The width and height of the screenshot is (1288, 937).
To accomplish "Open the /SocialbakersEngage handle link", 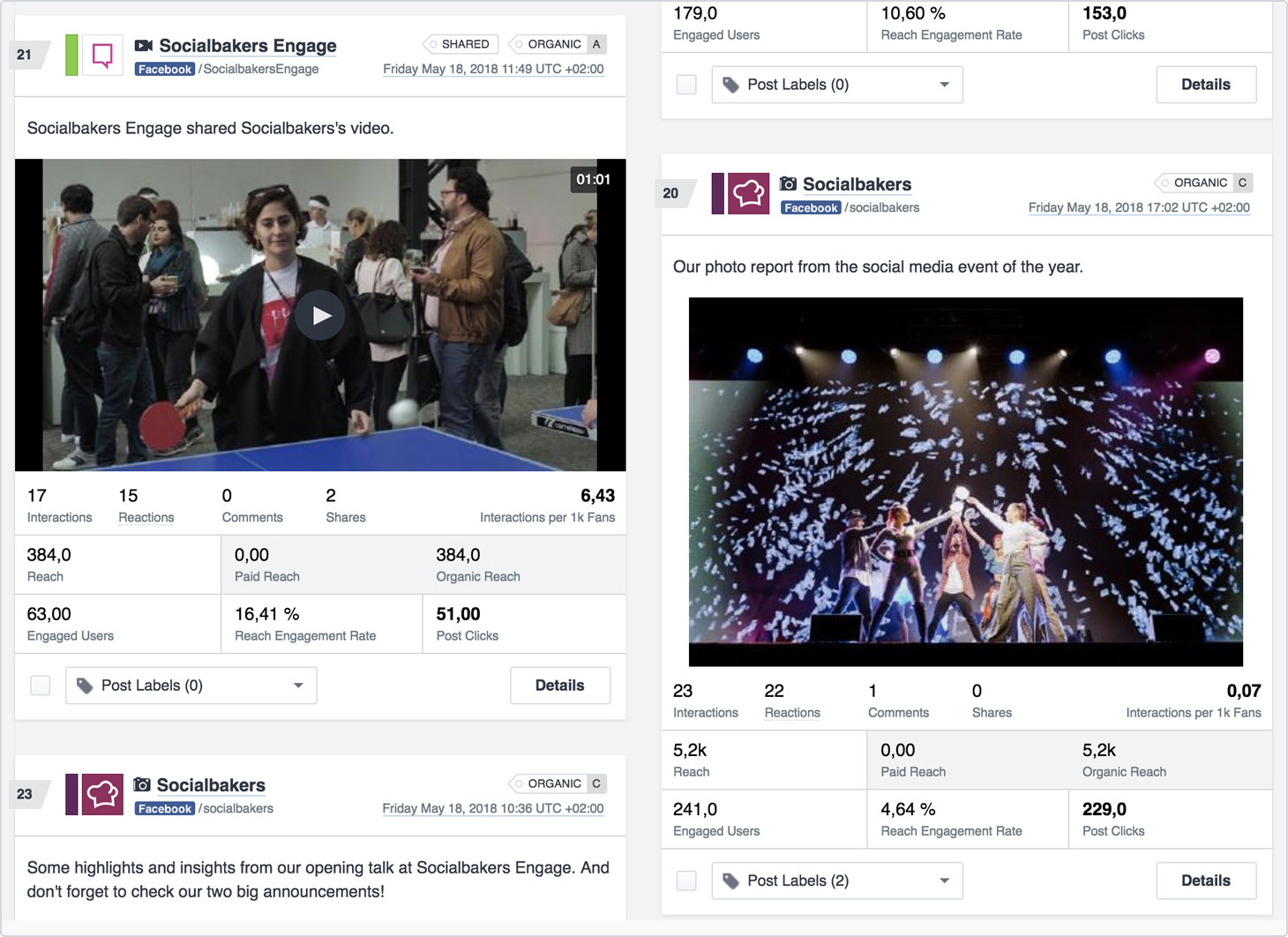I will pyautogui.click(x=258, y=69).
